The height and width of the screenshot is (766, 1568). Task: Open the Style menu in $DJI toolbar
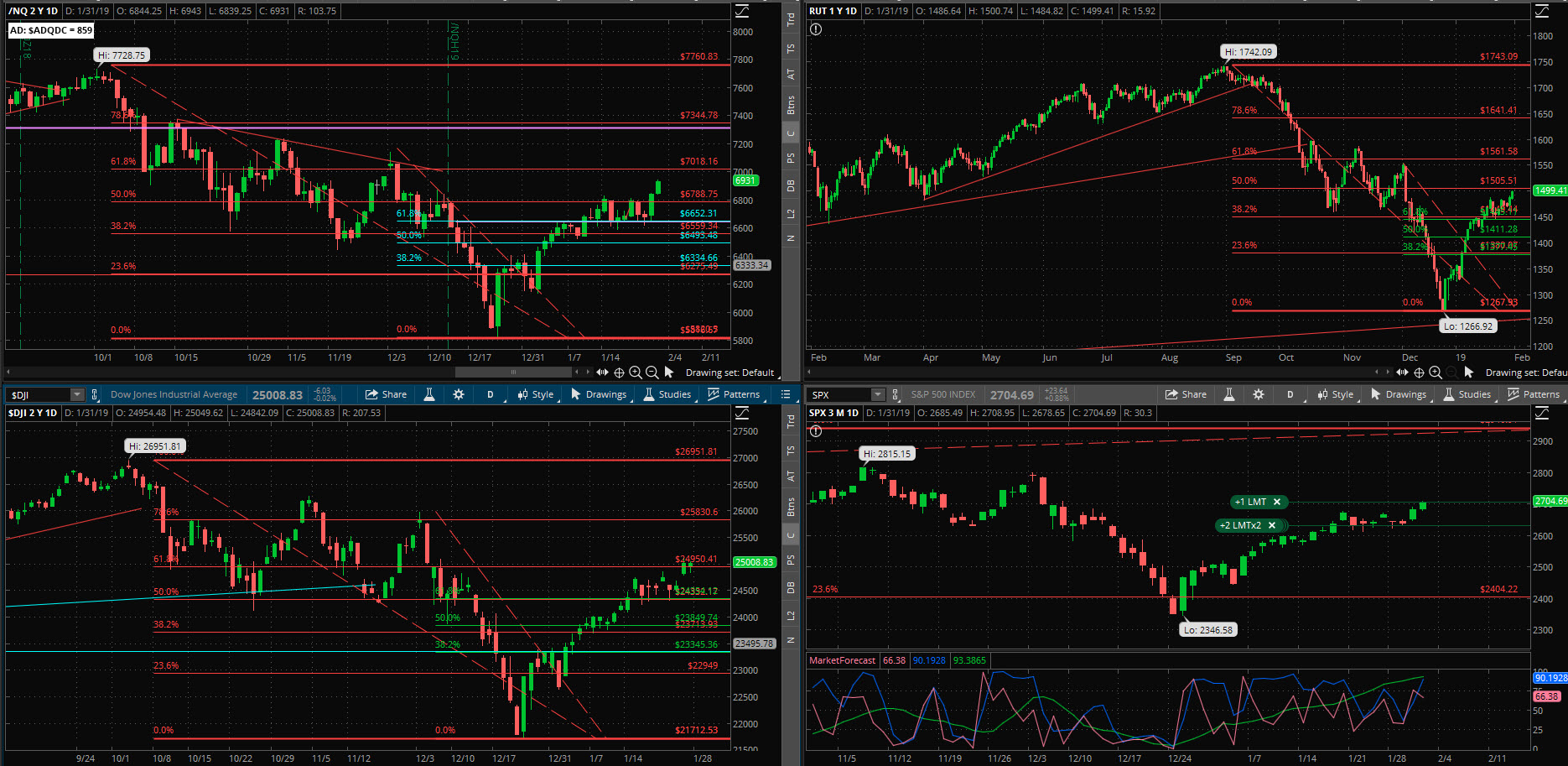point(536,394)
